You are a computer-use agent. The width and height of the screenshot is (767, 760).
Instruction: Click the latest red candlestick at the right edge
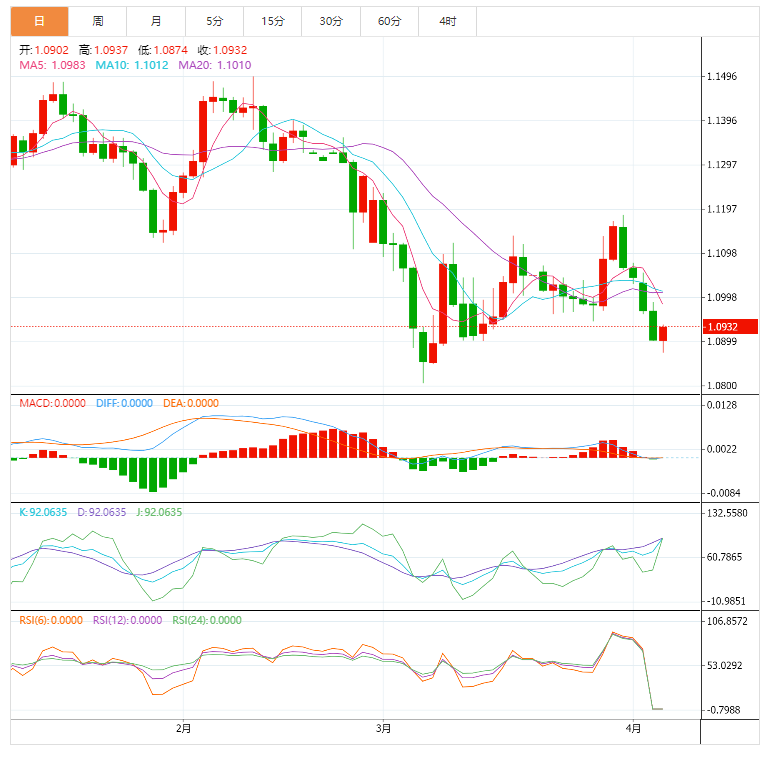(x=663, y=334)
